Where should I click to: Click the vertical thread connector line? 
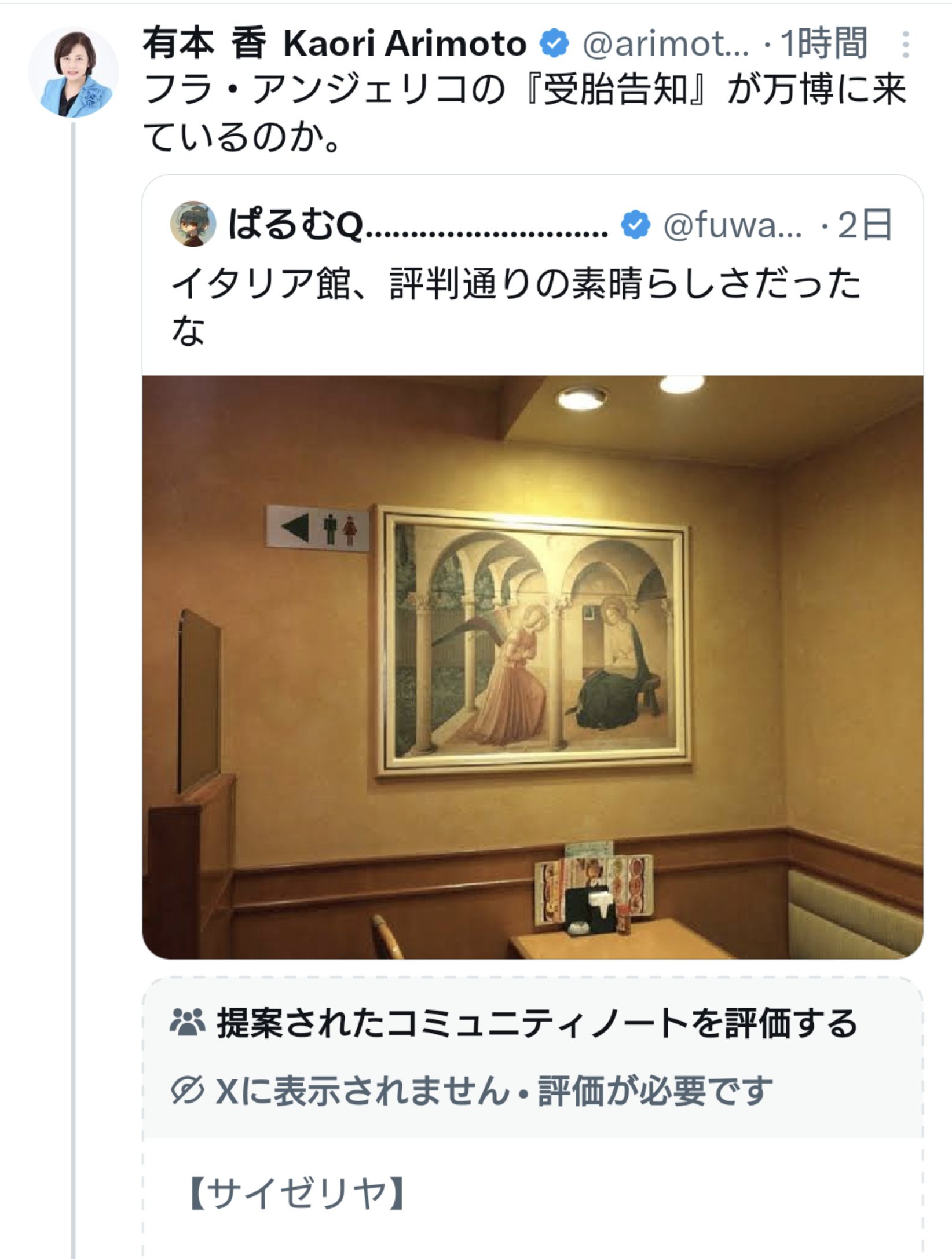point(74,689)
